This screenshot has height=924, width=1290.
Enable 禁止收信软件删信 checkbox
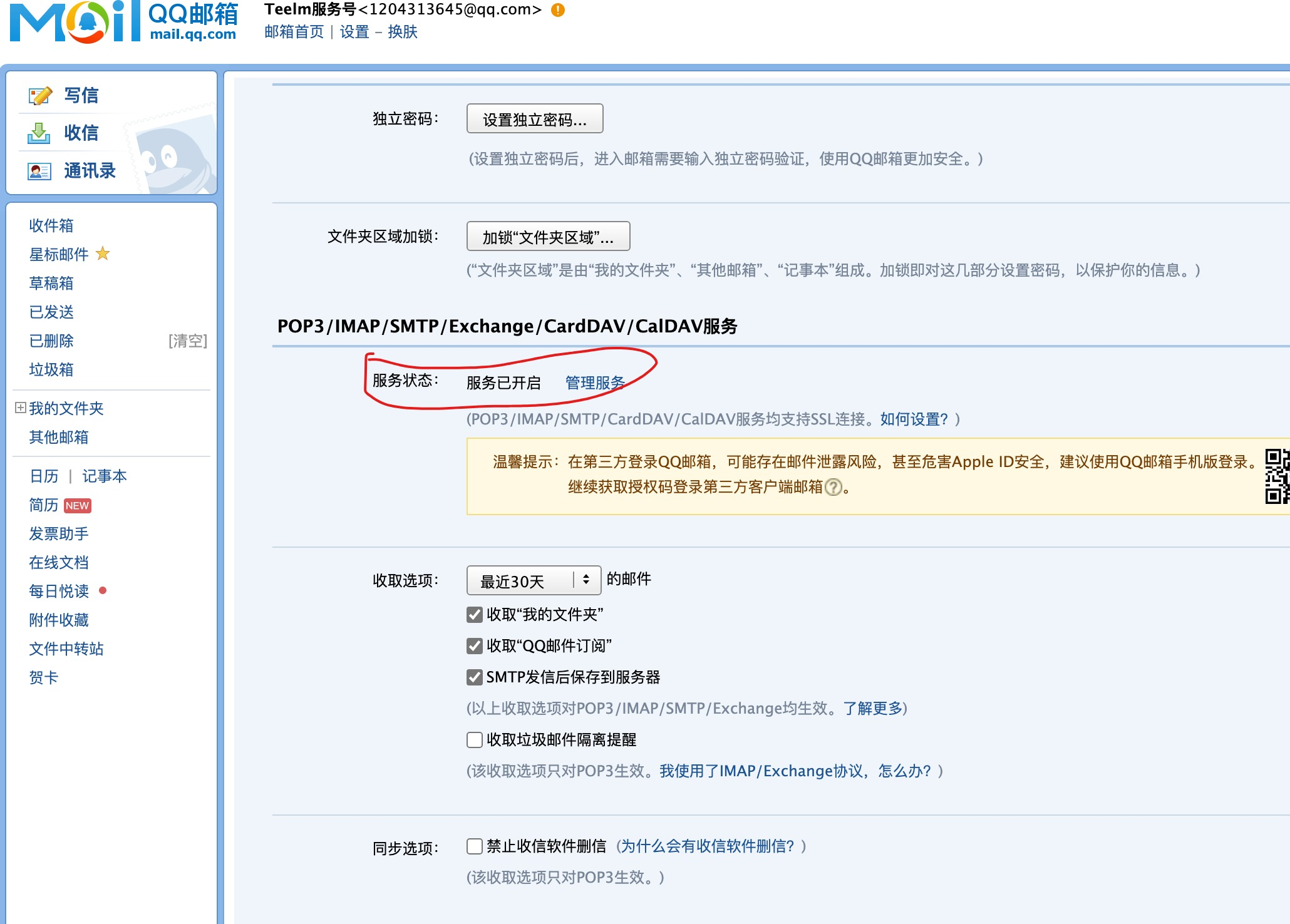pos(475,846)
